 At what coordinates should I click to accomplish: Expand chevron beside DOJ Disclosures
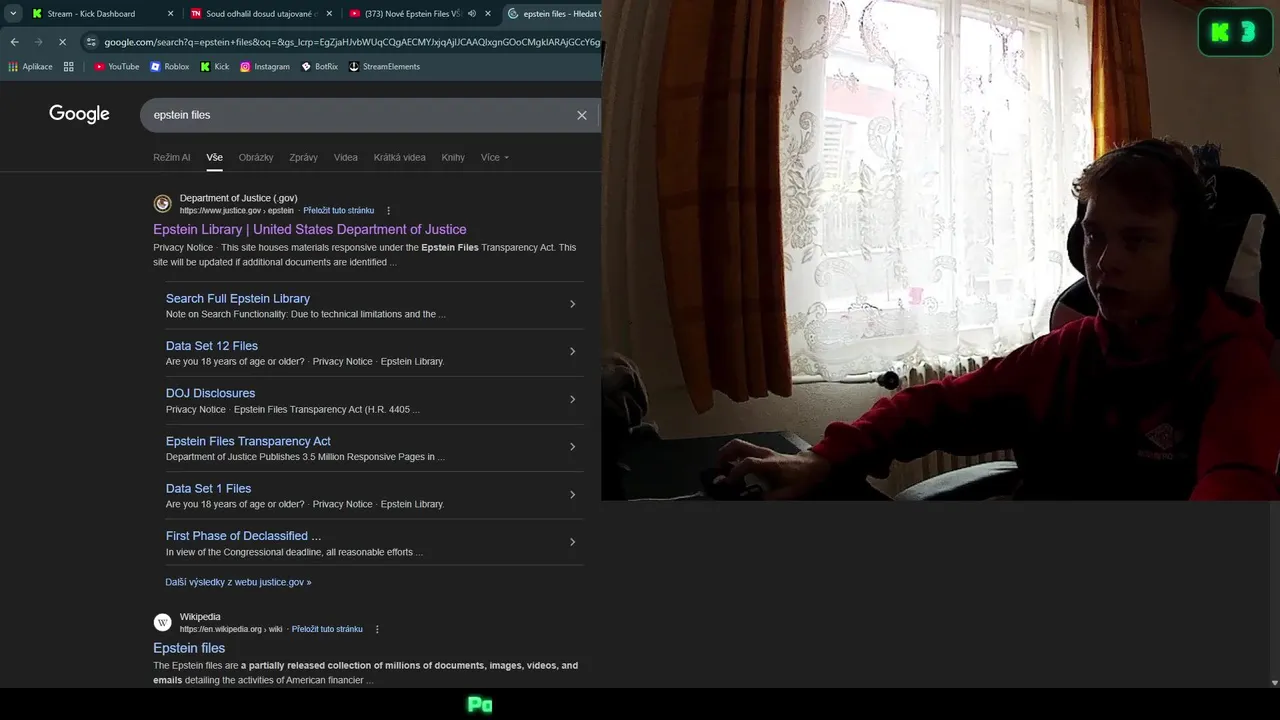pos(572,399)
